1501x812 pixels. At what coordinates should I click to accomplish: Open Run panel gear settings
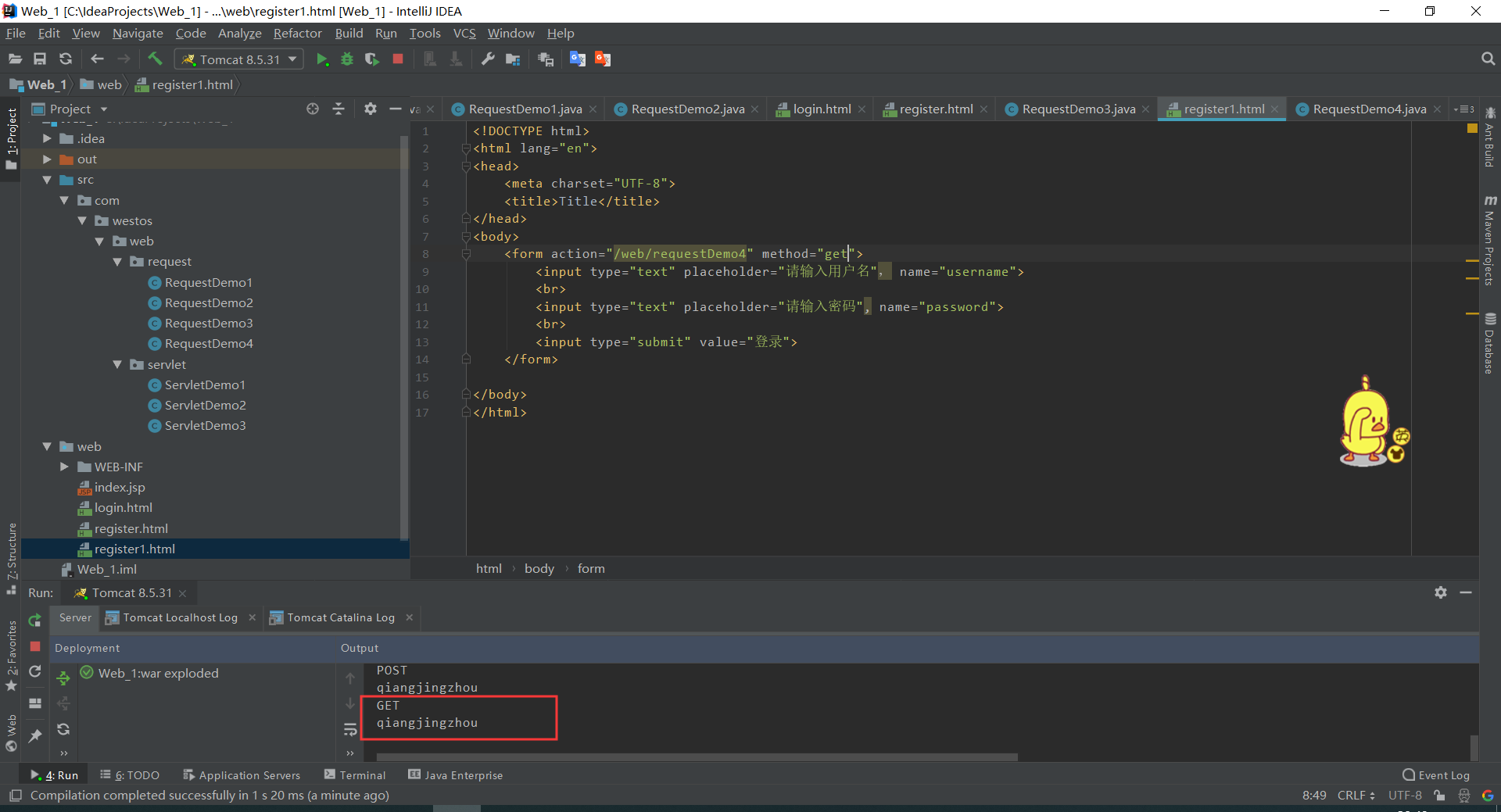click(x=1441, y=592)
